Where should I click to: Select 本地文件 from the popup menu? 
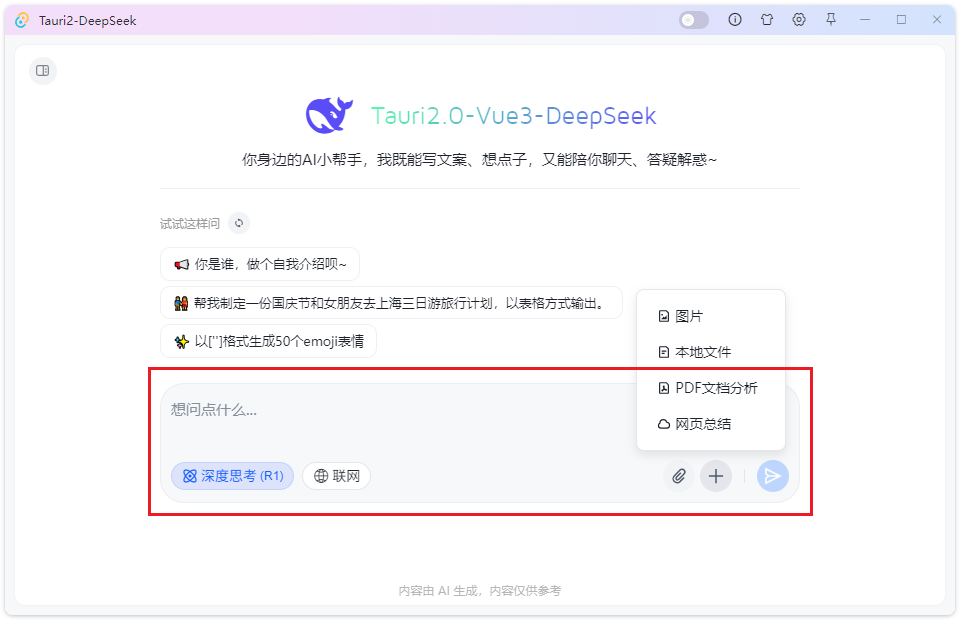pyautogui.click(x=711, y=352)
